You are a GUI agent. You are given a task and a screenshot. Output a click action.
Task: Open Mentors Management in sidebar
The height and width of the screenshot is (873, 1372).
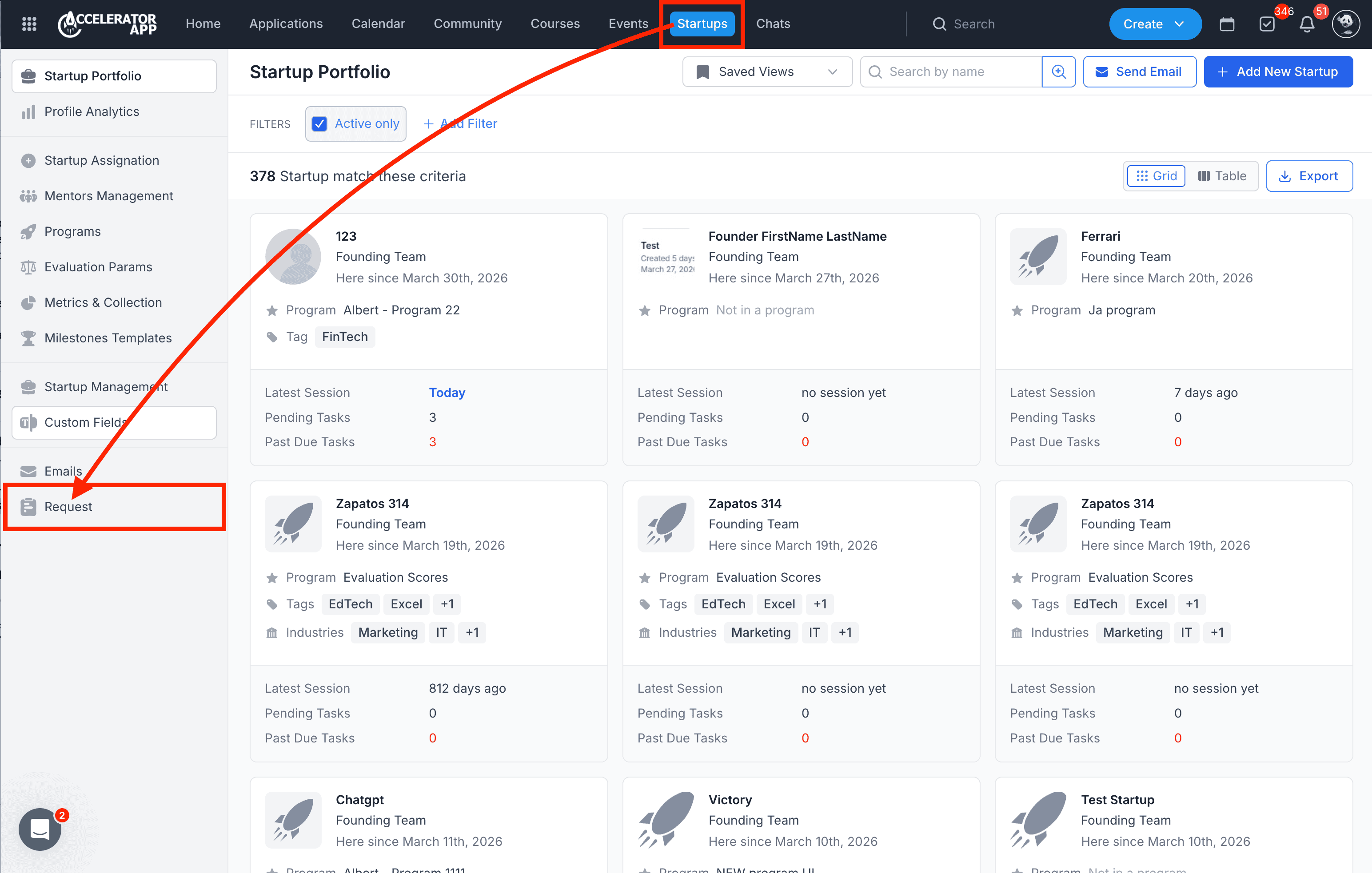coord(108,196)
